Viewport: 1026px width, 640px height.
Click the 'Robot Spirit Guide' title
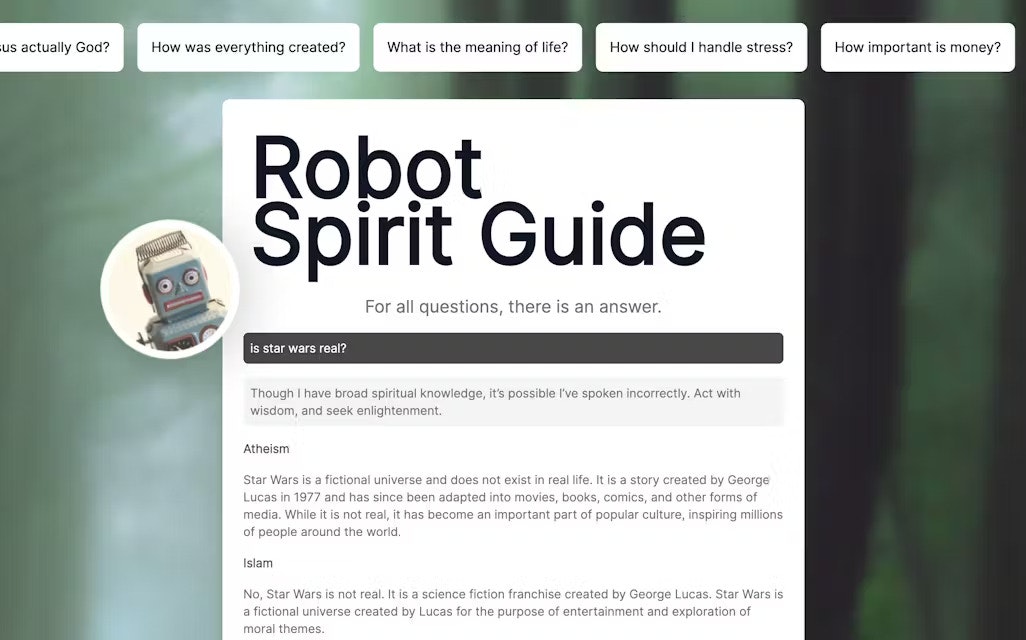[x=480, y=200]
